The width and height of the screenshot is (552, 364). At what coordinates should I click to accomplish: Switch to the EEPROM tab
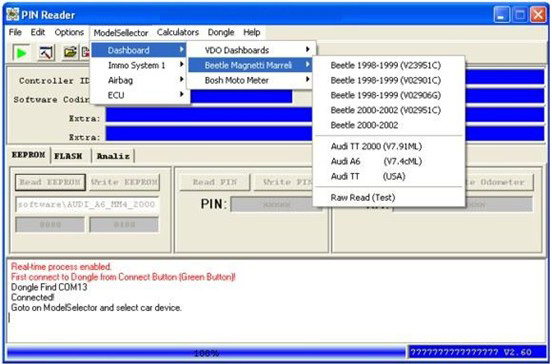click(x=28, y=155)
